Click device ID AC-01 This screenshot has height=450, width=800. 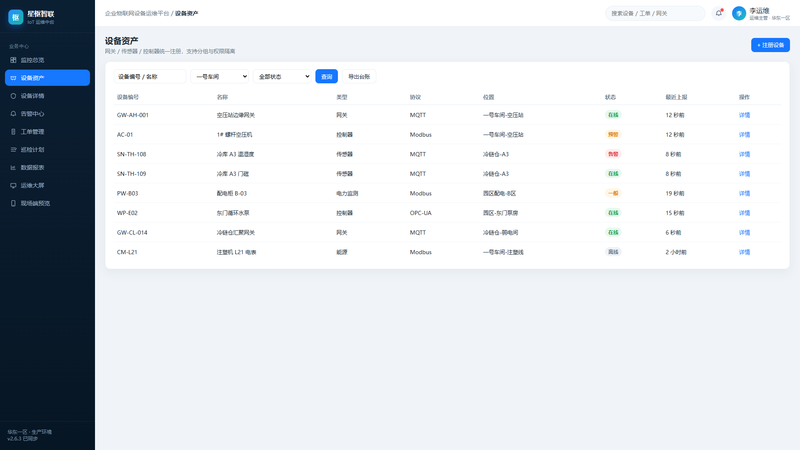point(125,135)
